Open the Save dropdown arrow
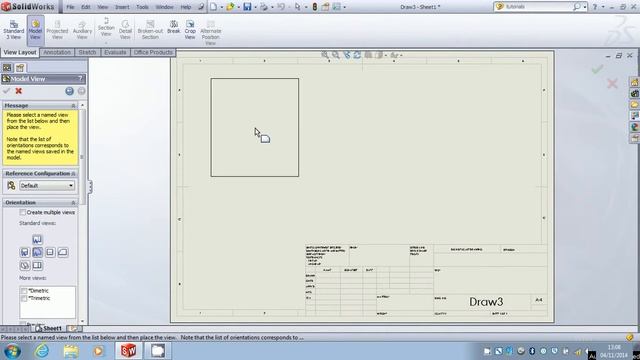The image size is (640, 360). pos(255,7)
